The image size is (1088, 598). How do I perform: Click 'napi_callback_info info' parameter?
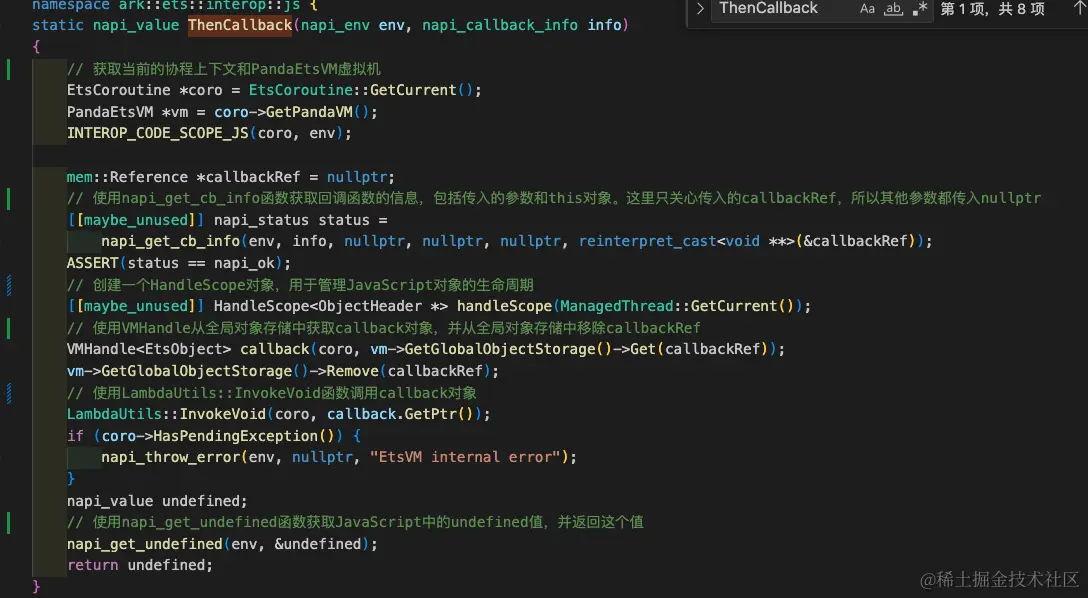click(x=522, y=25)
